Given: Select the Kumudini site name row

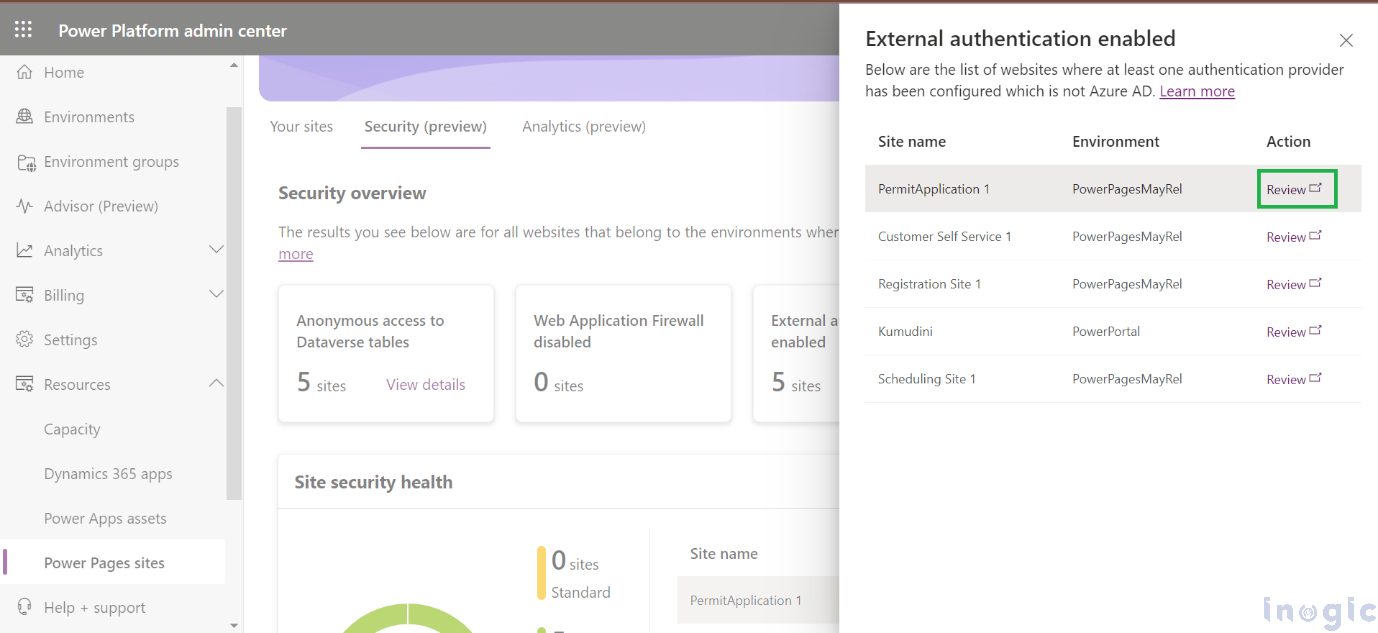Looking at the screenshot, I should (905, 331).
